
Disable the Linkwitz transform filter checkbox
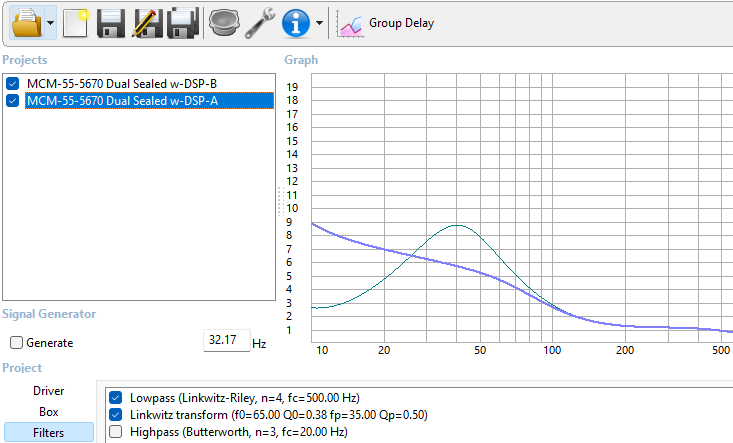(116, 414)
